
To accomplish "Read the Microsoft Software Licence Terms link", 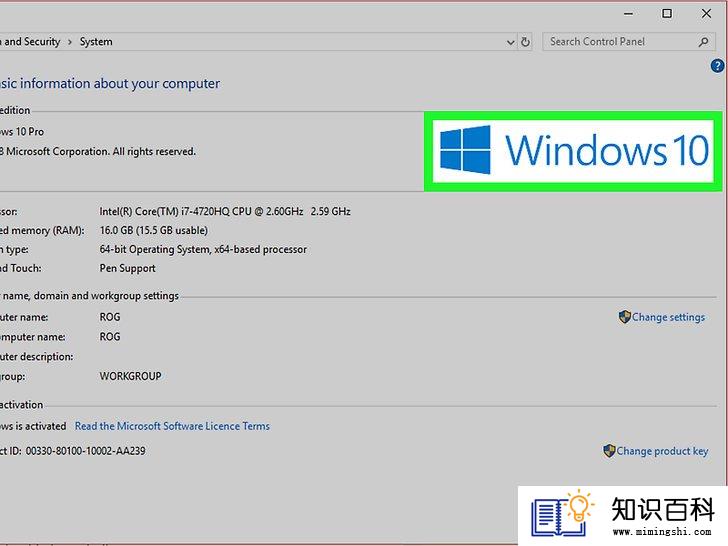I will pos(172,426).
